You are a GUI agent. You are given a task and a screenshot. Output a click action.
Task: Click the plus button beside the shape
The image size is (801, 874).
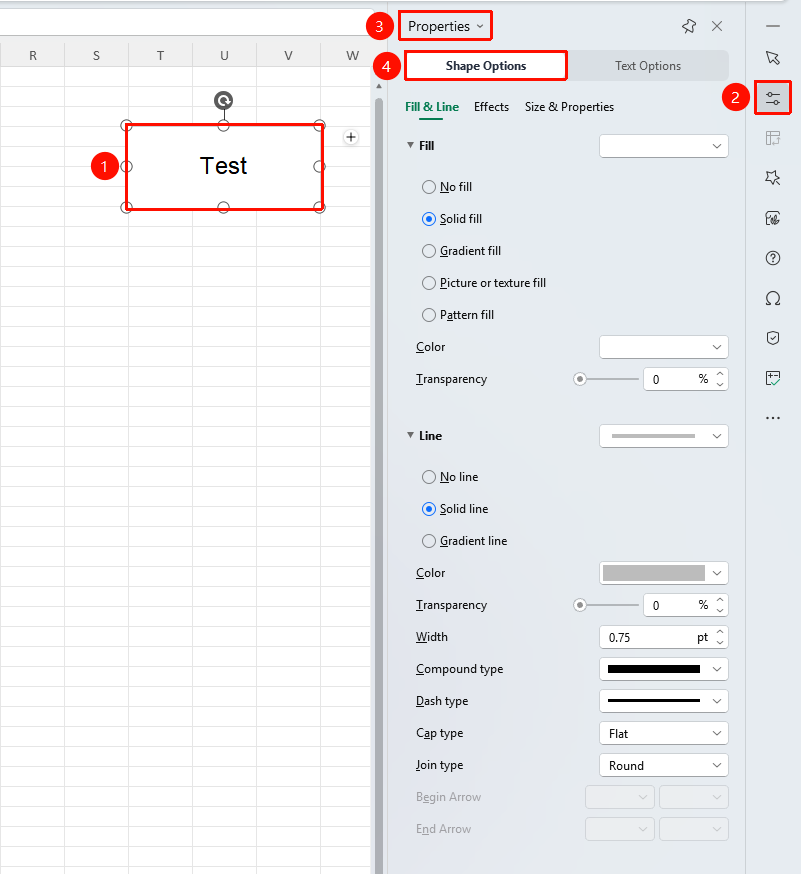click(351, 137)
